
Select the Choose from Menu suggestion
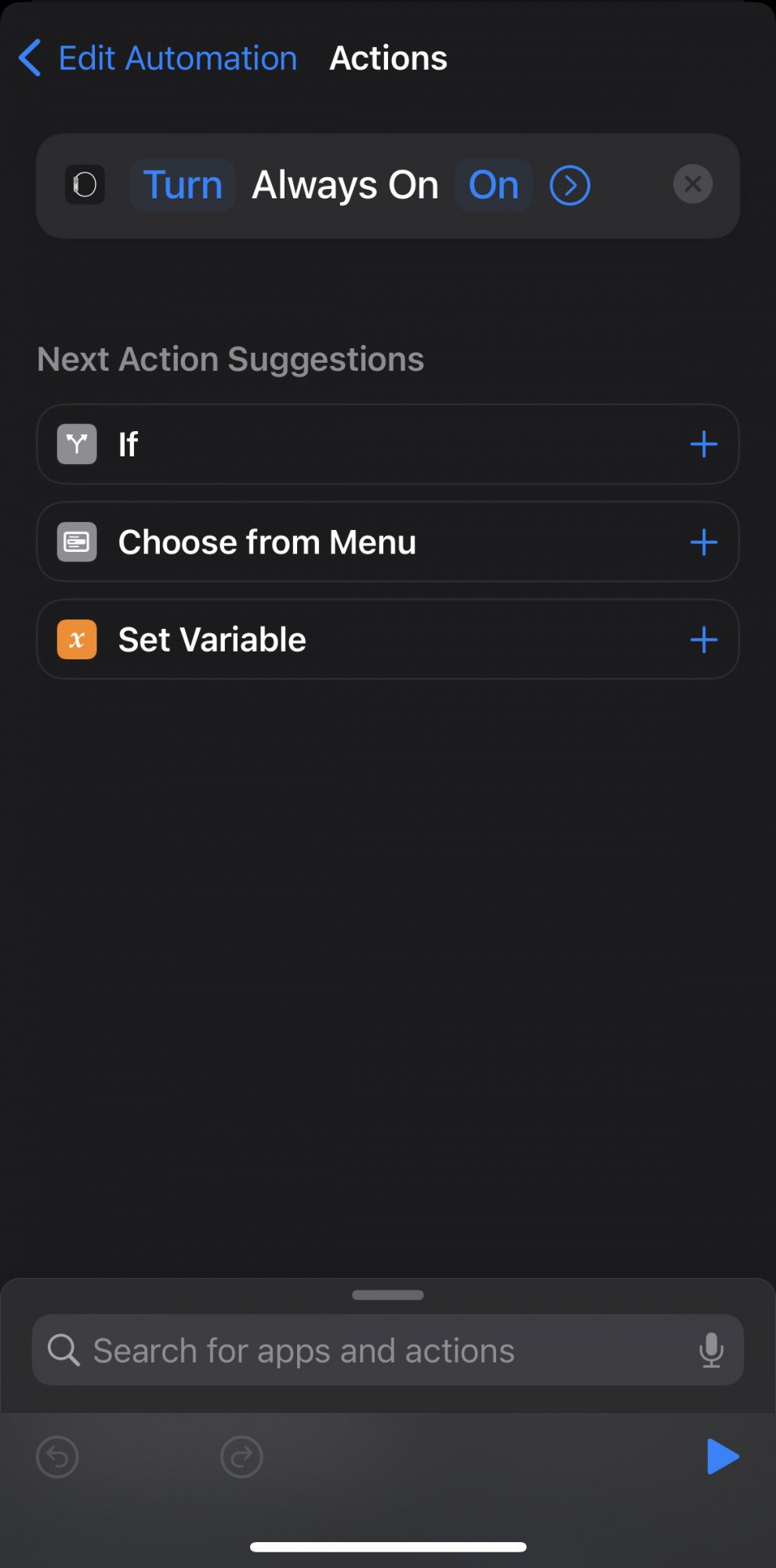[267, 542]
